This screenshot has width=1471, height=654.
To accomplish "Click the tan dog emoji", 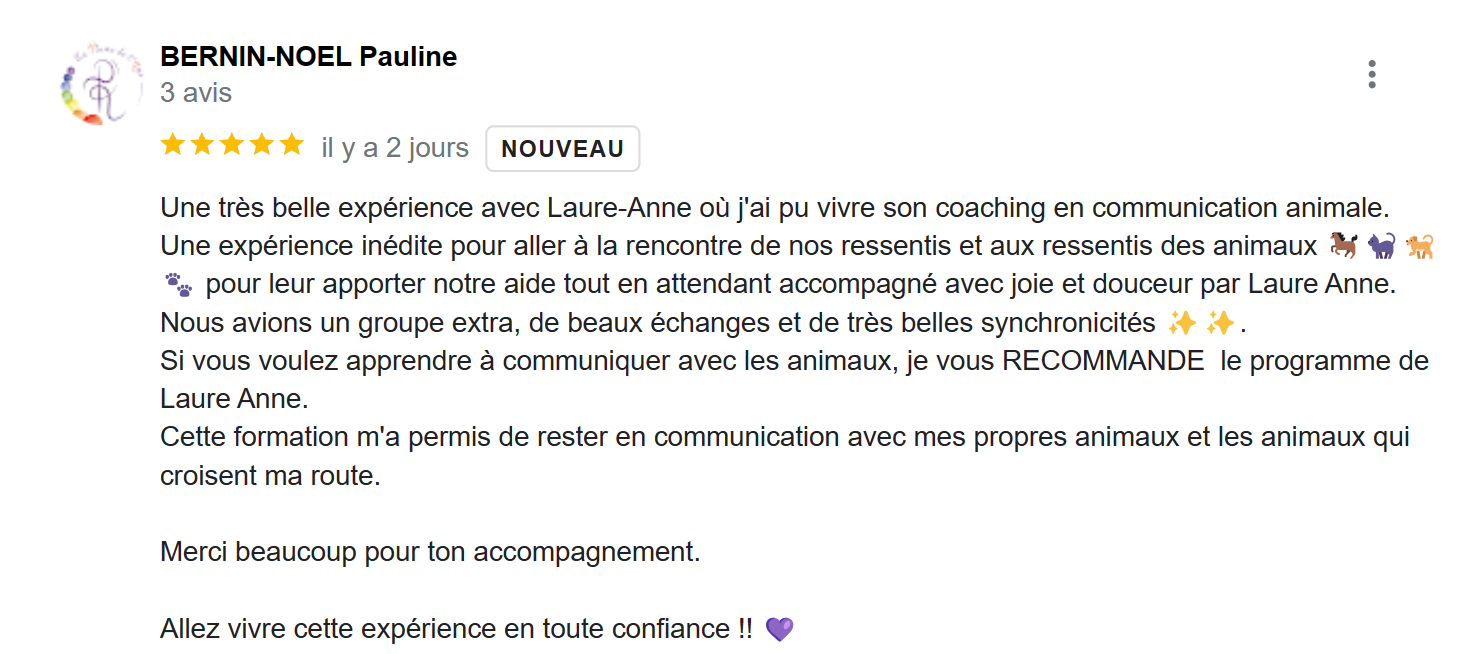I will click(x=1421, y=246).
